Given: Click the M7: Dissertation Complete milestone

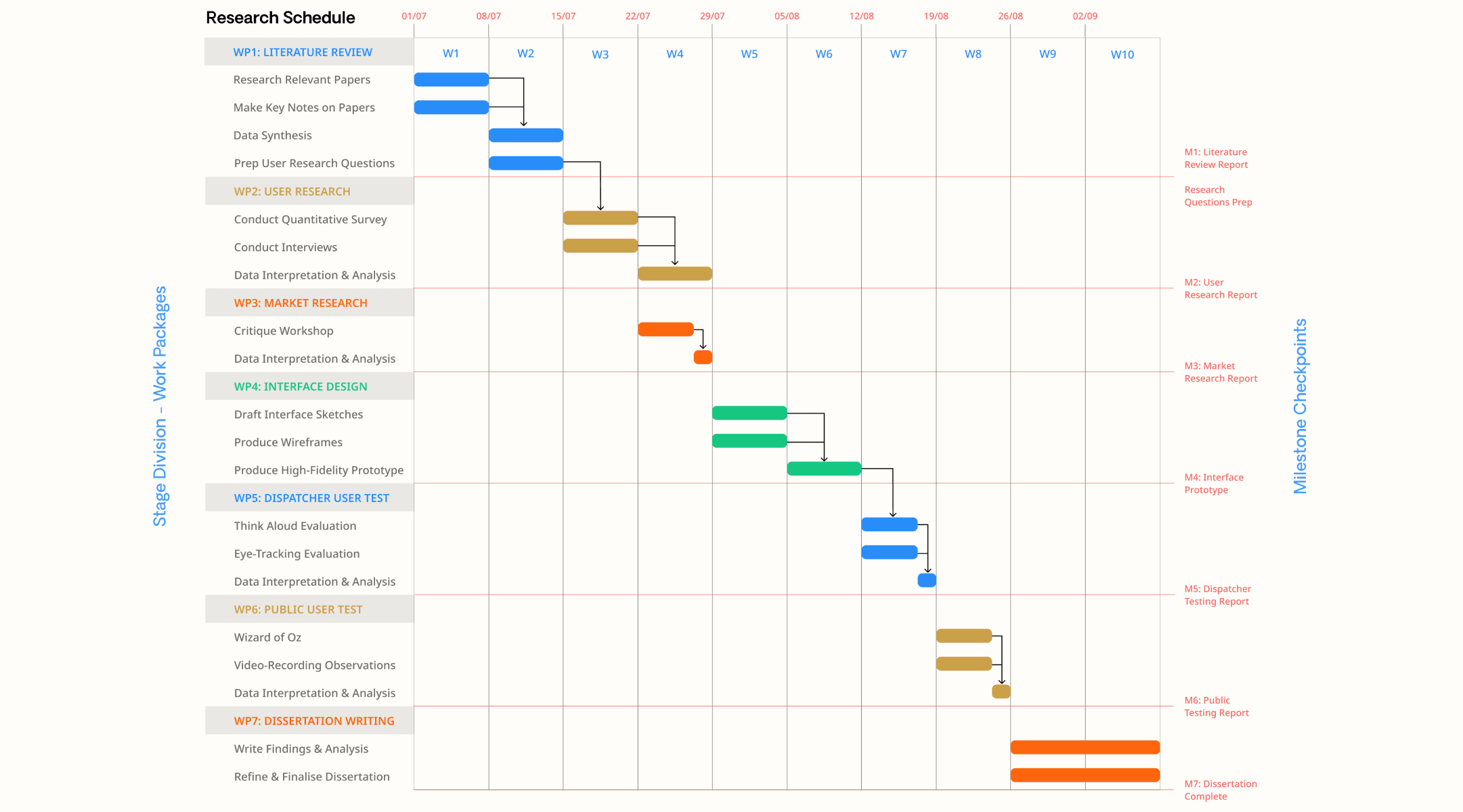Looking at the screenshot, I should 1221,790.
